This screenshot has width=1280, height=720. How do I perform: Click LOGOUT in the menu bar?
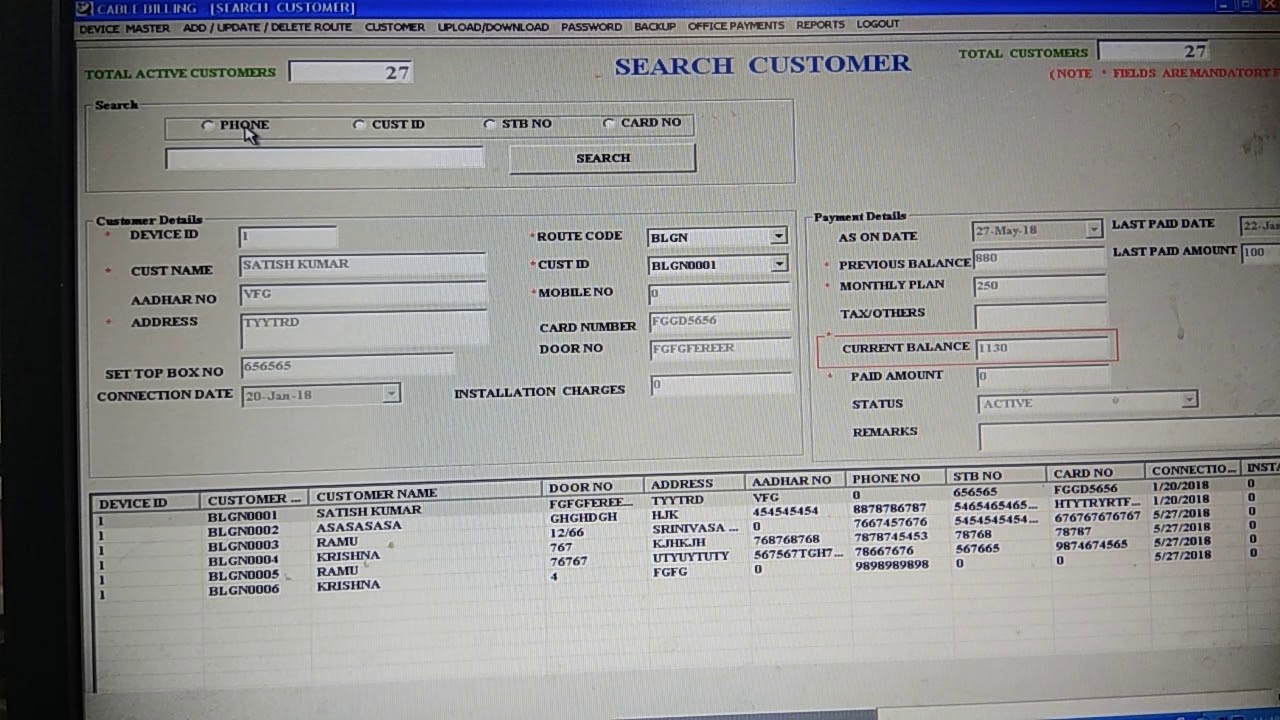[x=877, y=24]
